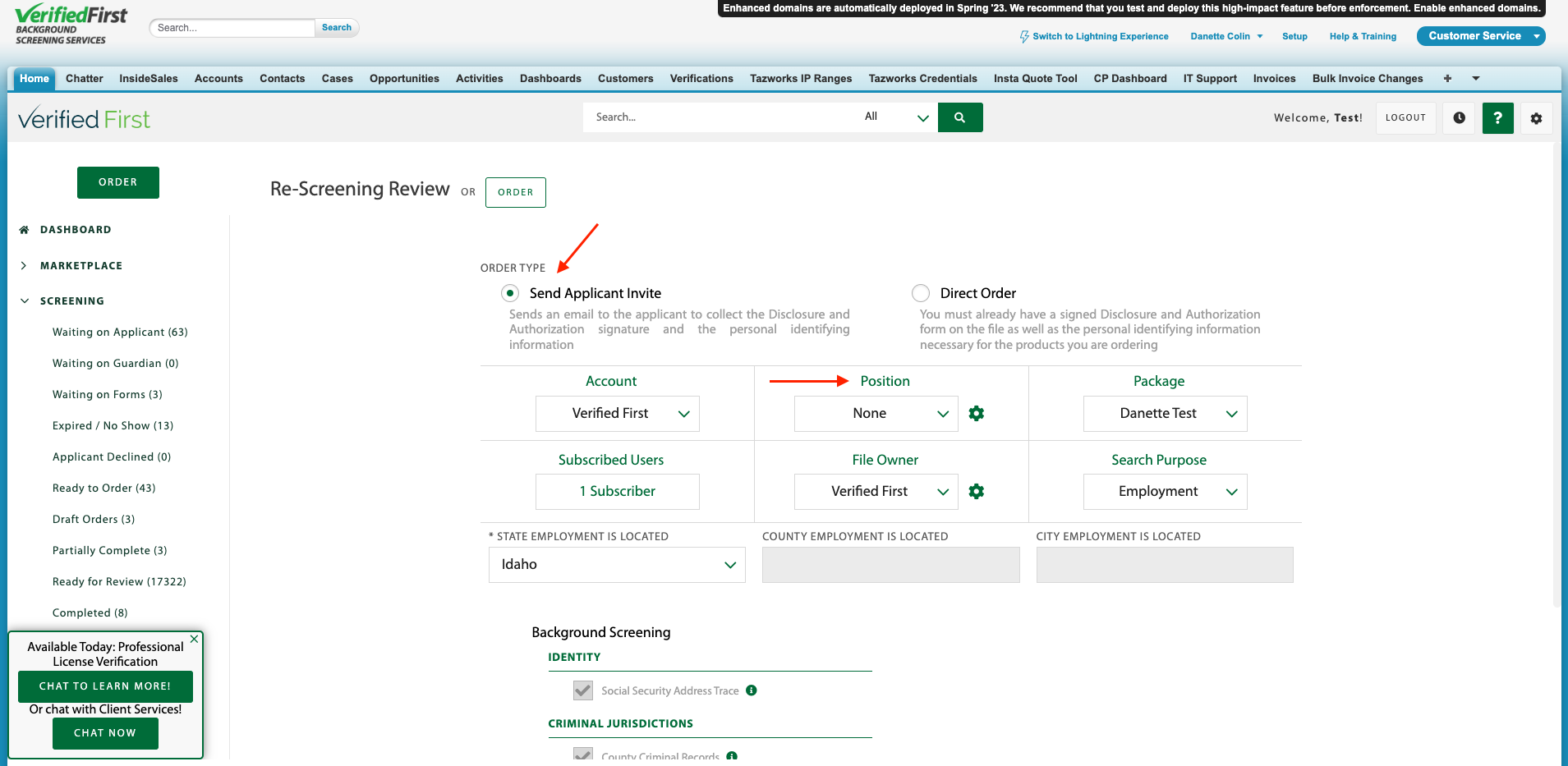
Task: Click the Salesforce Search button
Action: click(x=337, y=28)
